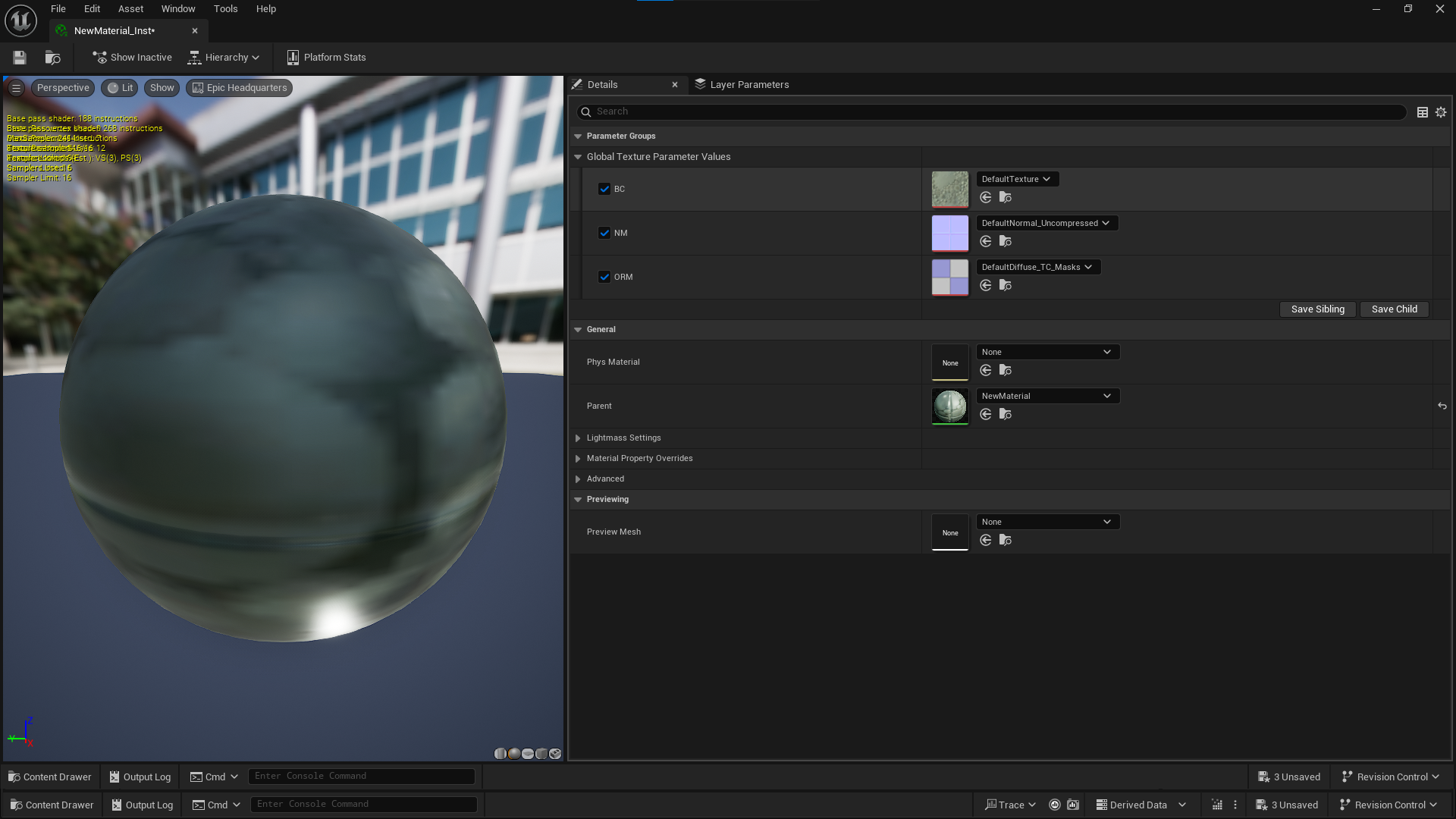Disable the ORM parameter override

[604, 278]
